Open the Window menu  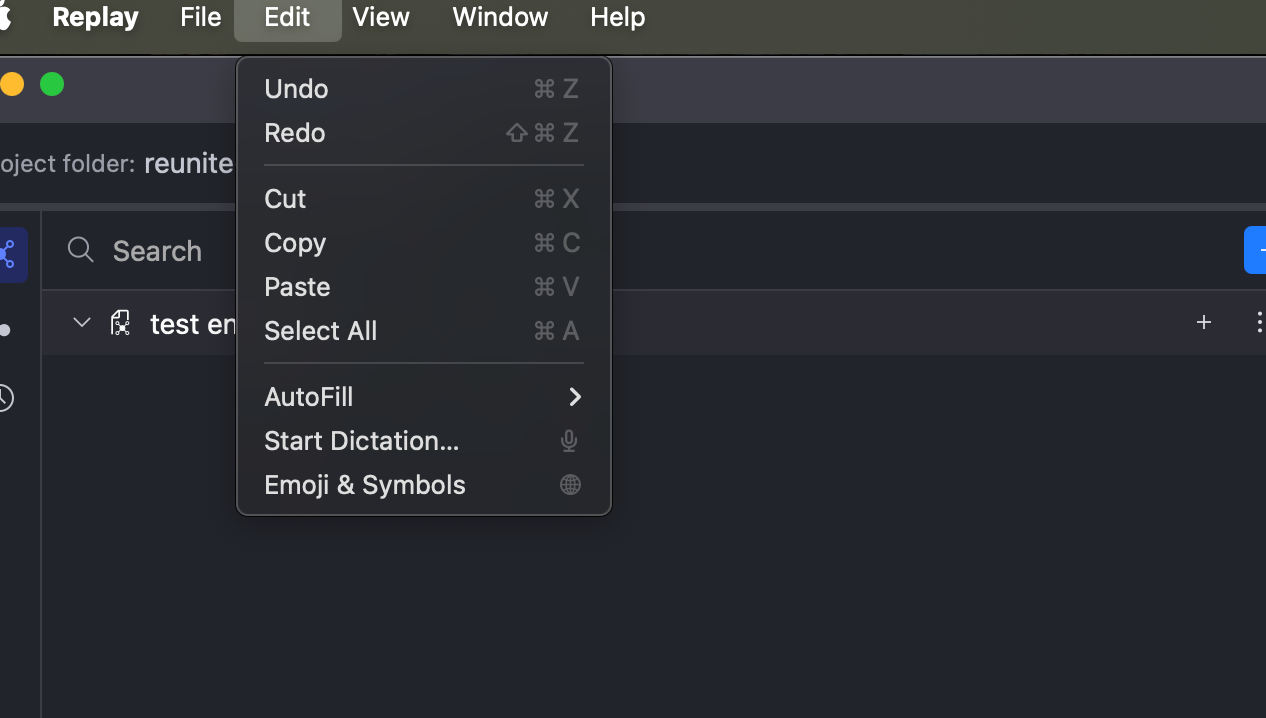[x=500, y=17]
